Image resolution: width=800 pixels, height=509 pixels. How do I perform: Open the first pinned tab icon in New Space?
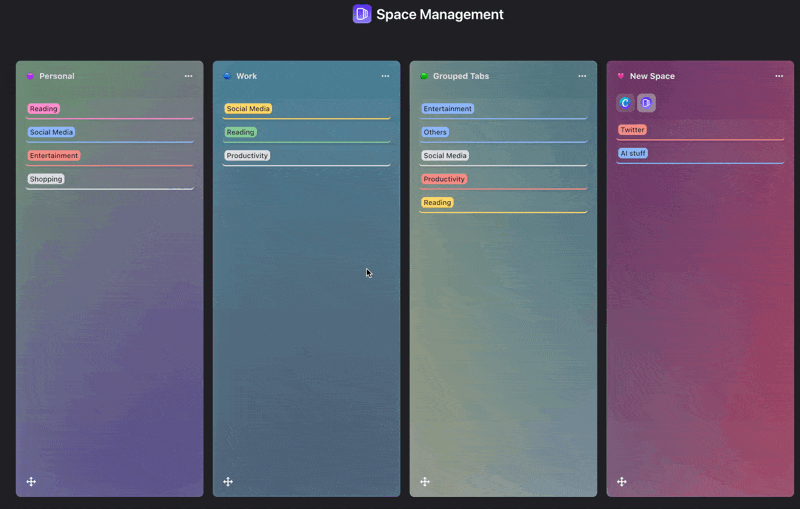click(625, 103)
